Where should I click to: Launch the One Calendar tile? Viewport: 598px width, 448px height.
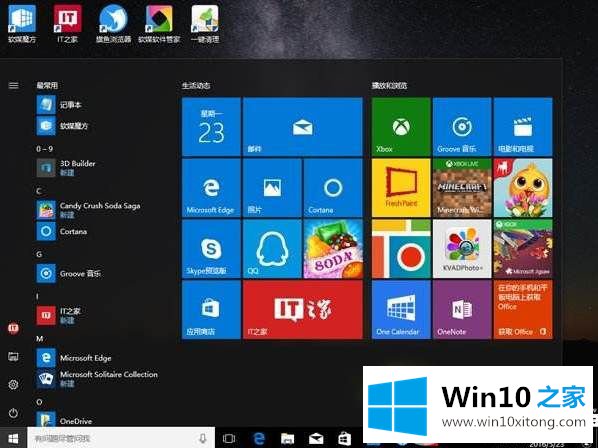point(401,310)
